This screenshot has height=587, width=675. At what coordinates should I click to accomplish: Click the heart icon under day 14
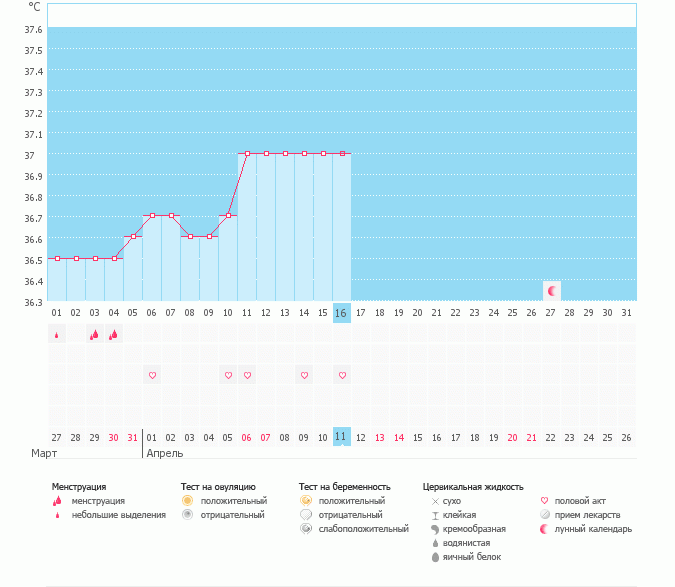(x=304, y=375)
